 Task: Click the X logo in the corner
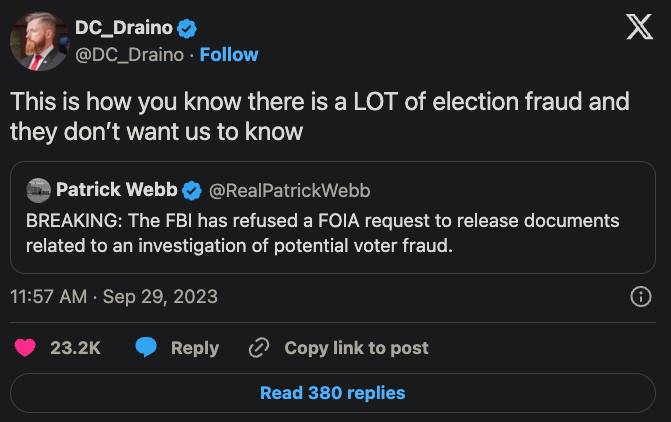point(639,28)
